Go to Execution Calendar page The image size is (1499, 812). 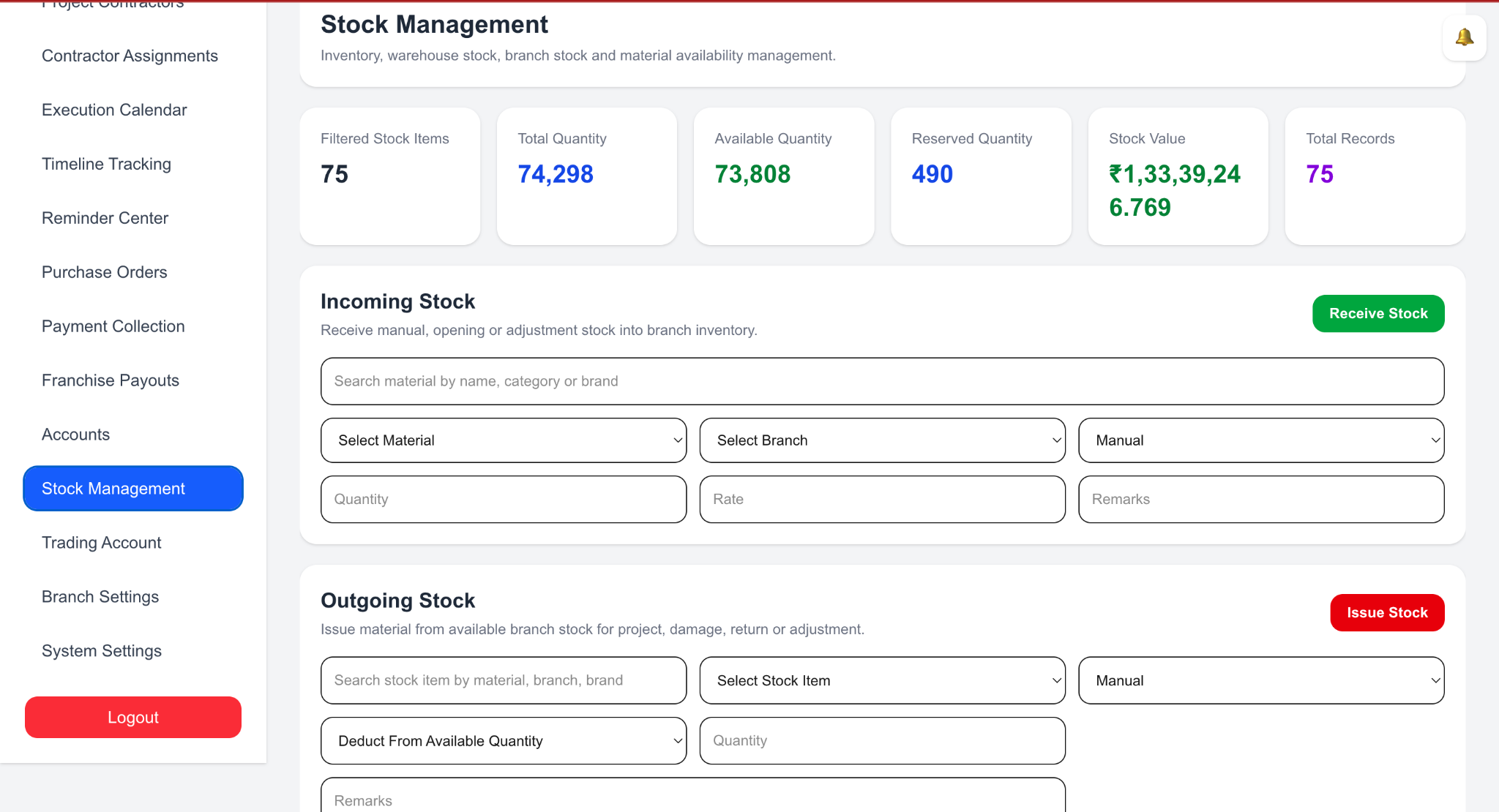(114, 110)
